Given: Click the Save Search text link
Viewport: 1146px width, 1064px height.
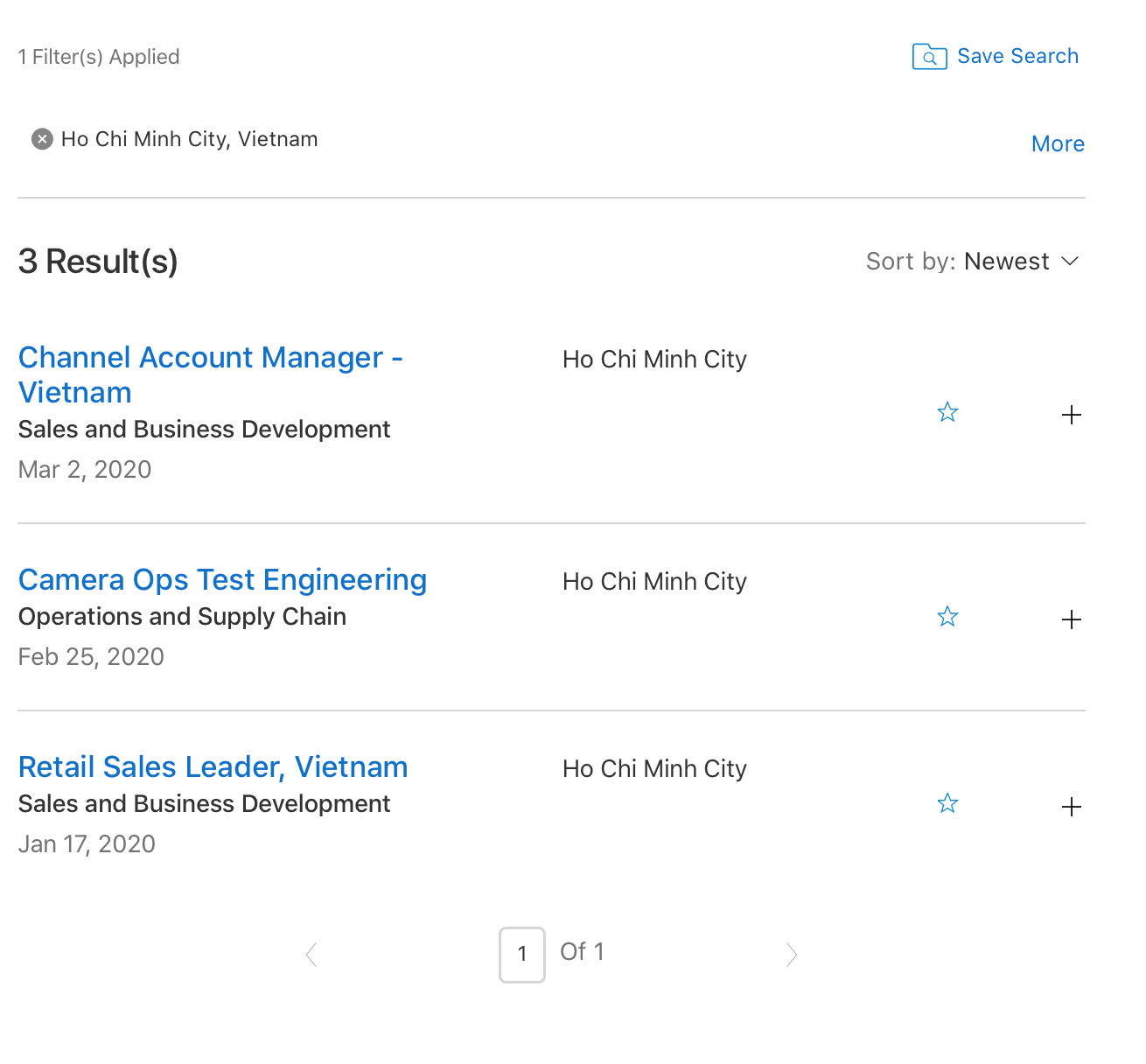Looking at the screenshot, I should point(1017,57).
